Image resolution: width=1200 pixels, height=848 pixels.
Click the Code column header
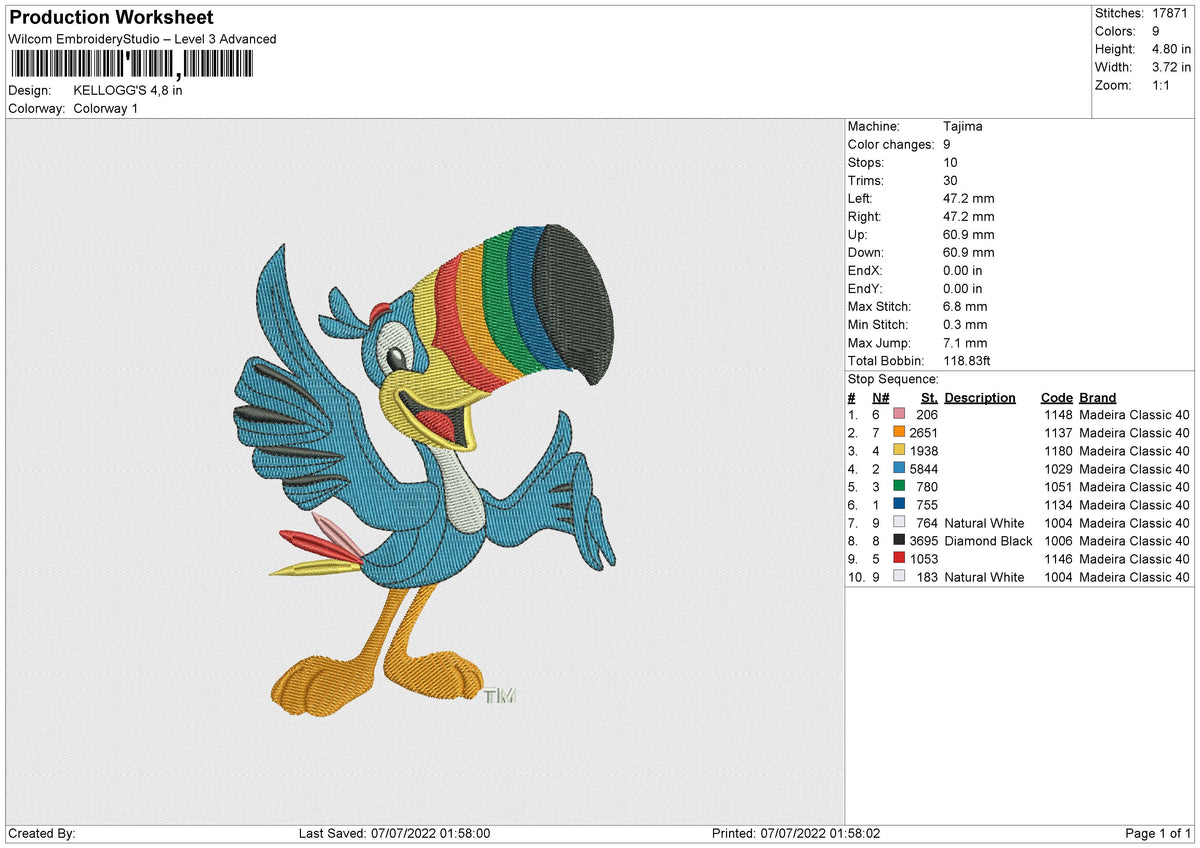coord(1056,398)
